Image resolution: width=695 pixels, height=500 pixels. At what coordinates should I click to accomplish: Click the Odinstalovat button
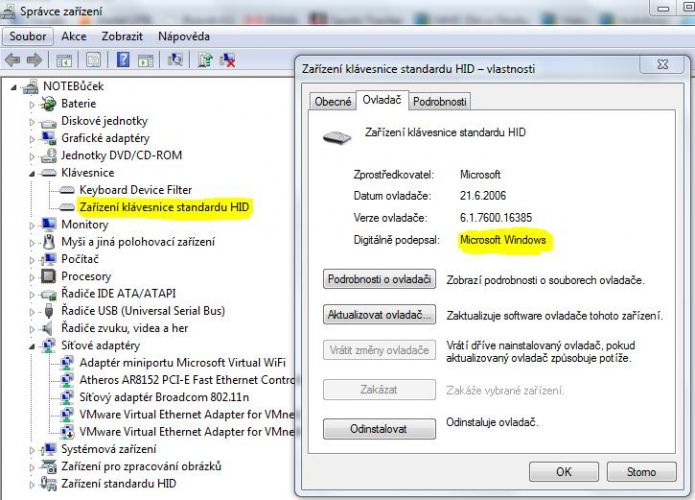pos(379,429)
